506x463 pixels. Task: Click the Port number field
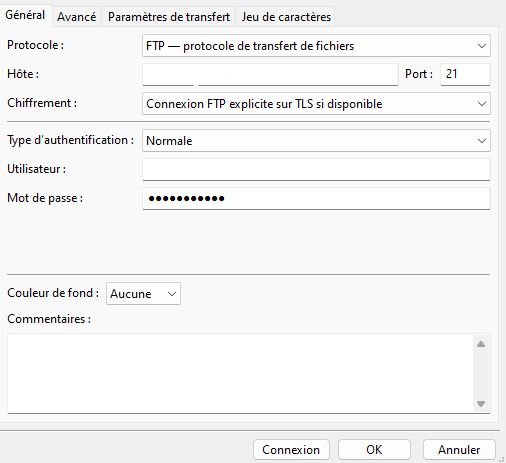(465, 74)
